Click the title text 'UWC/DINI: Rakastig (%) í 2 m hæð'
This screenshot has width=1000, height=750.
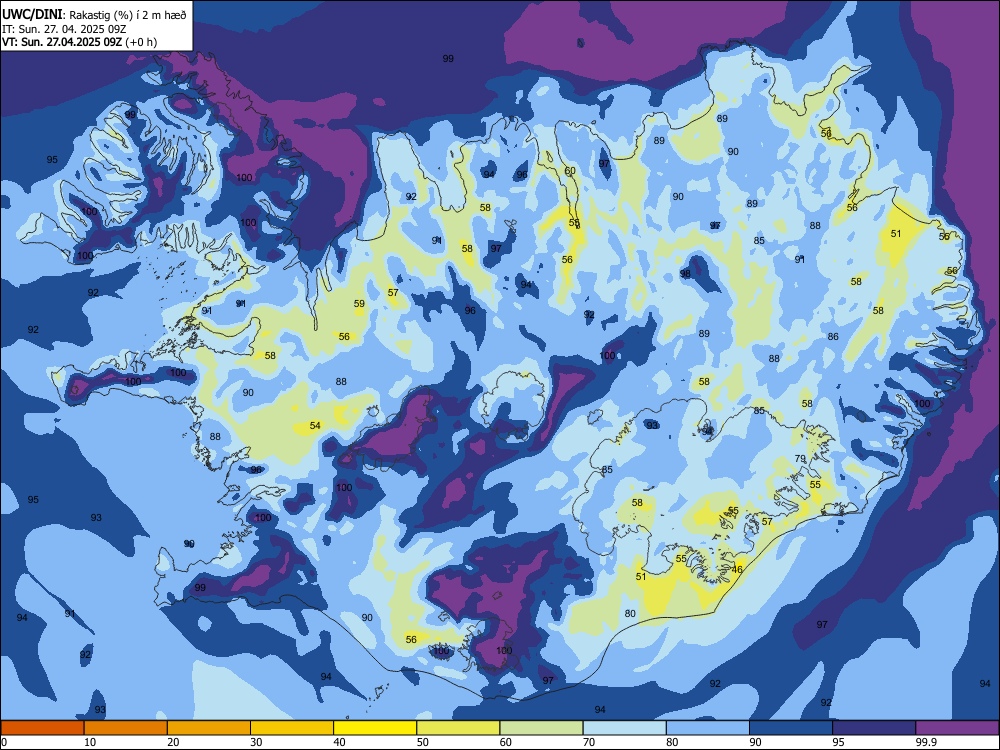click(x=94, y=14)
